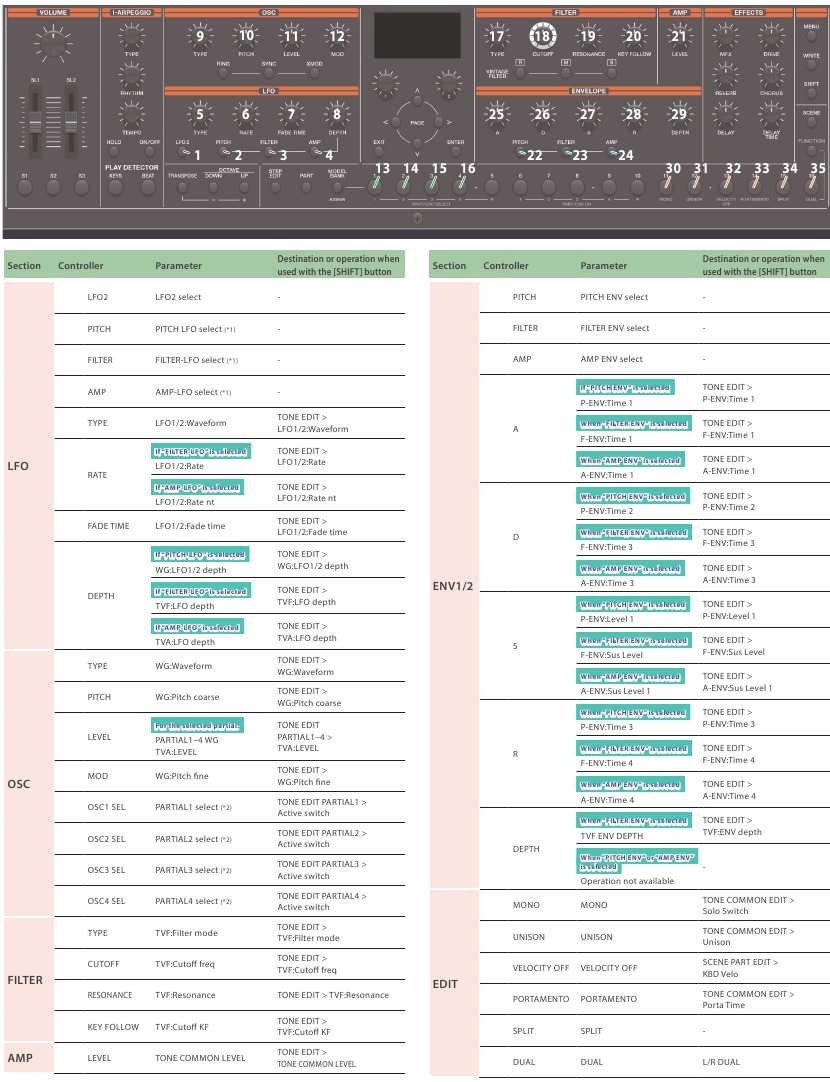Select the LFO section FILTER button
This screenshot has width=830, height=1082.
click(270, 152)
